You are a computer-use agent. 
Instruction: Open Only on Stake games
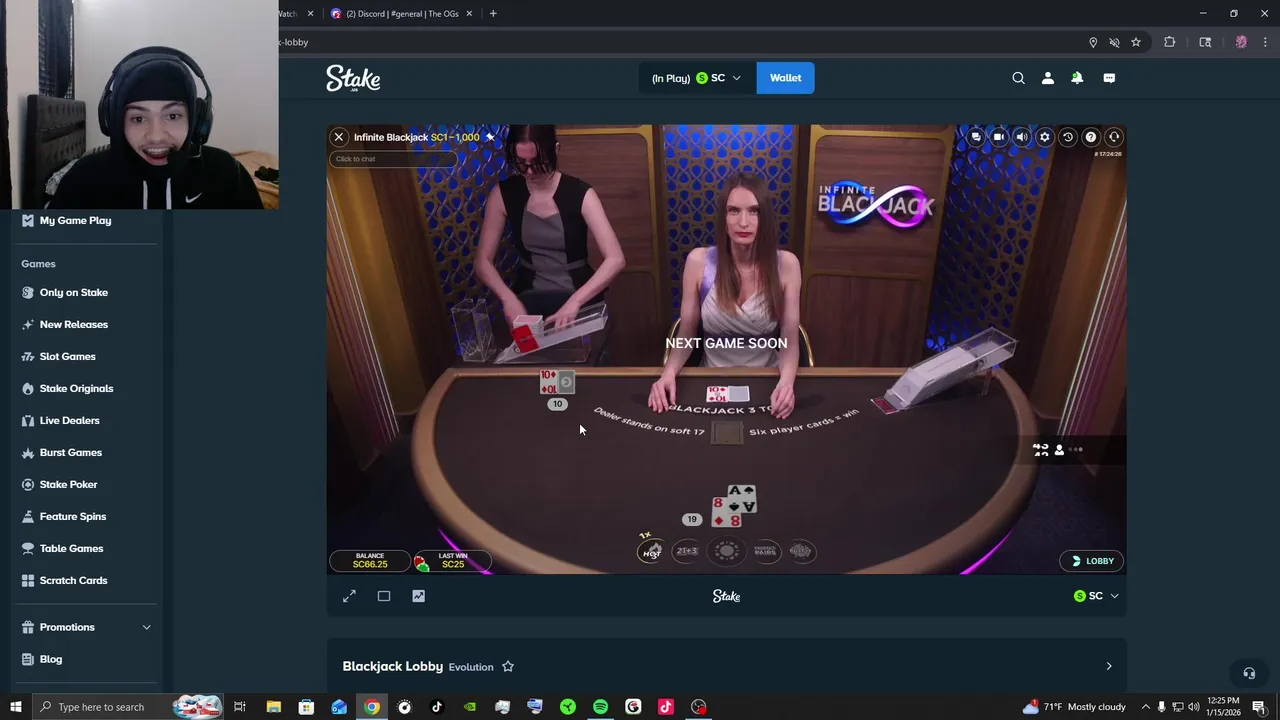click(74, 292)
